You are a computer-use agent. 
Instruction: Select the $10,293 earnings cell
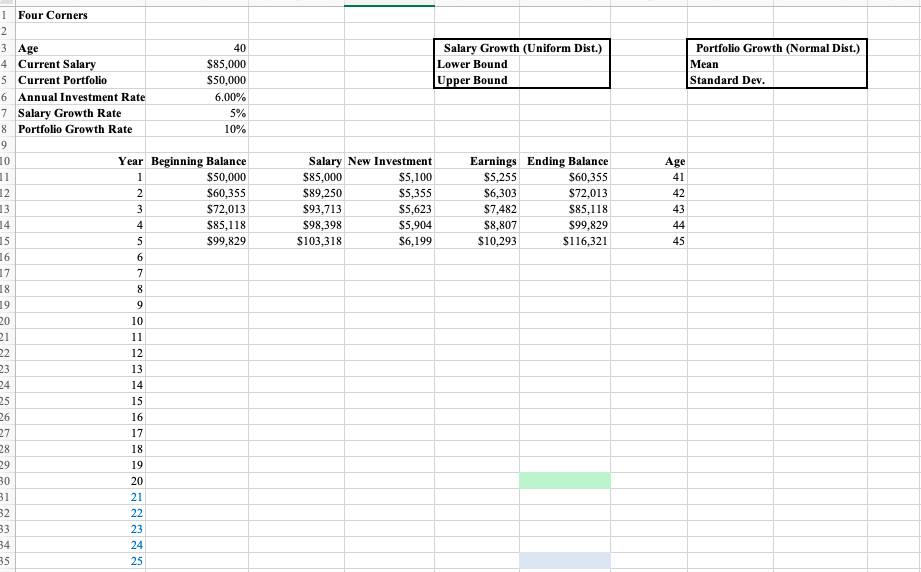tap(477, 241)
